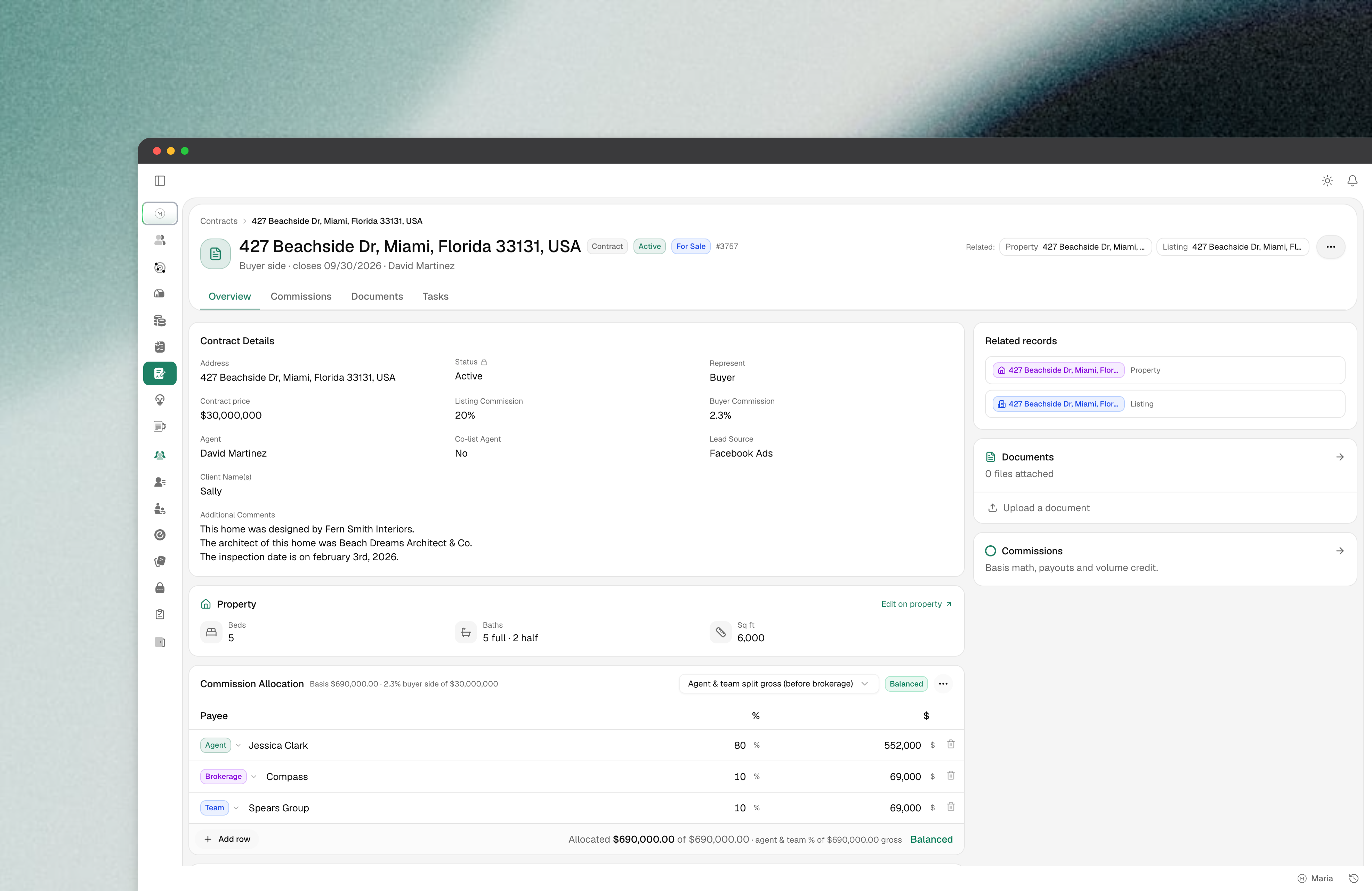Viewport: 1372px width, 891px height.
Task: Open the notifications bell
Action: 1352,181
